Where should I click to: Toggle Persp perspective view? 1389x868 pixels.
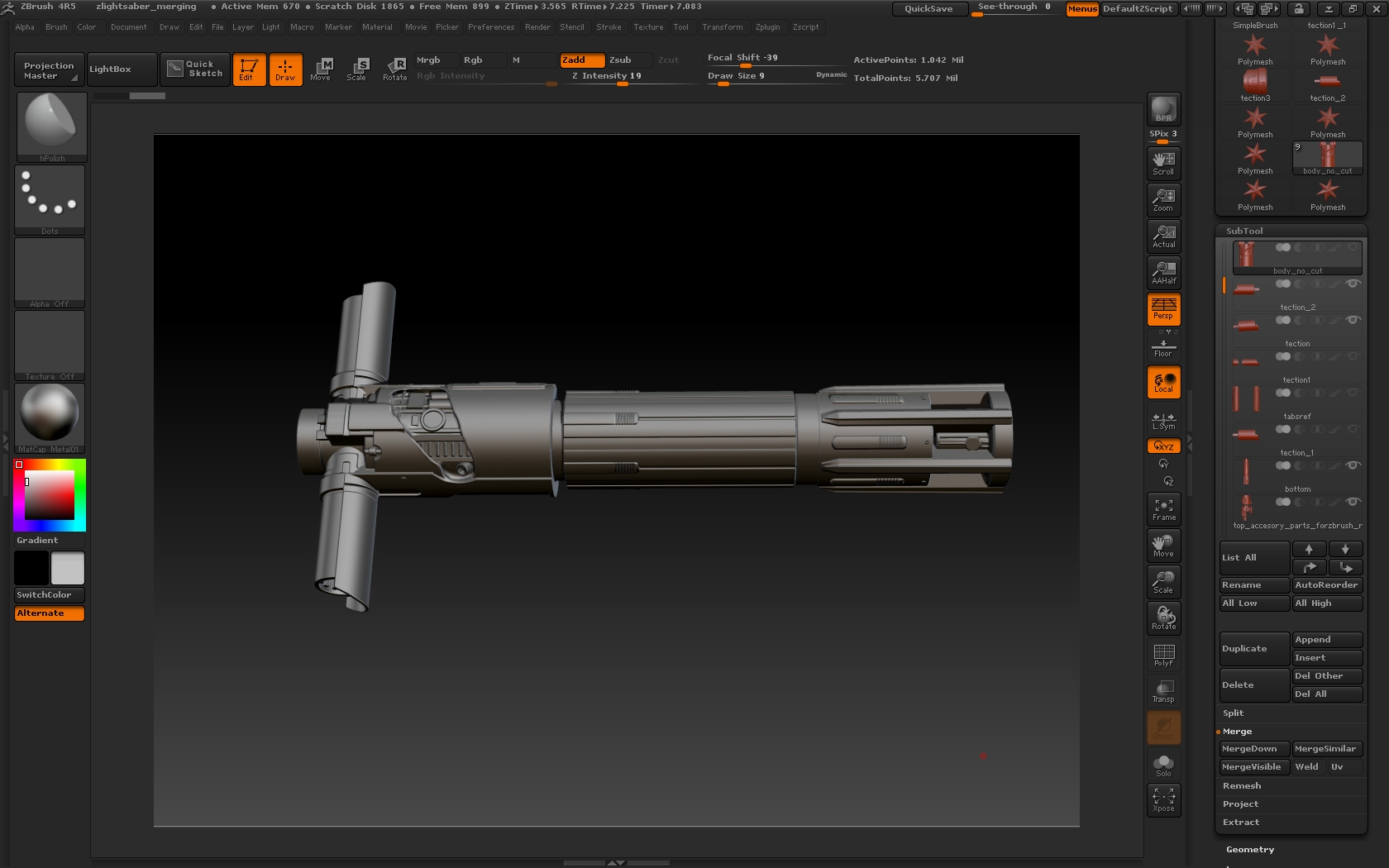[1163, 308]
